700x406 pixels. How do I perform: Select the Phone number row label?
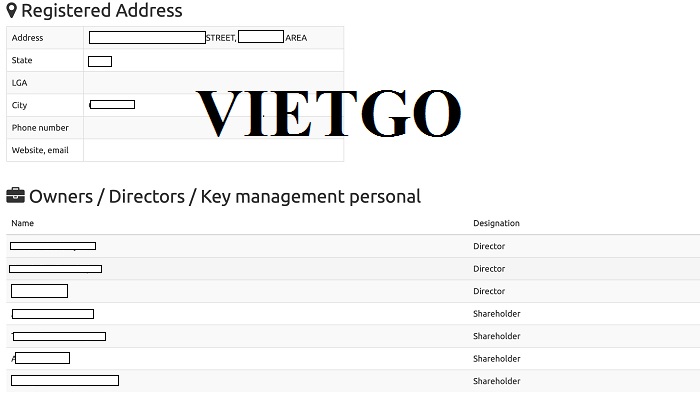[x=40, y=128]
